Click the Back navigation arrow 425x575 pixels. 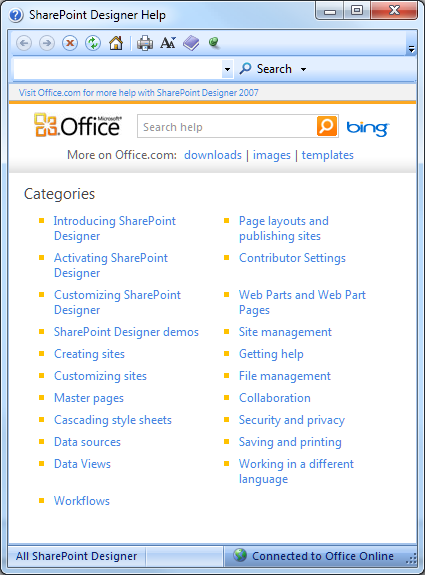click(24, 43)
